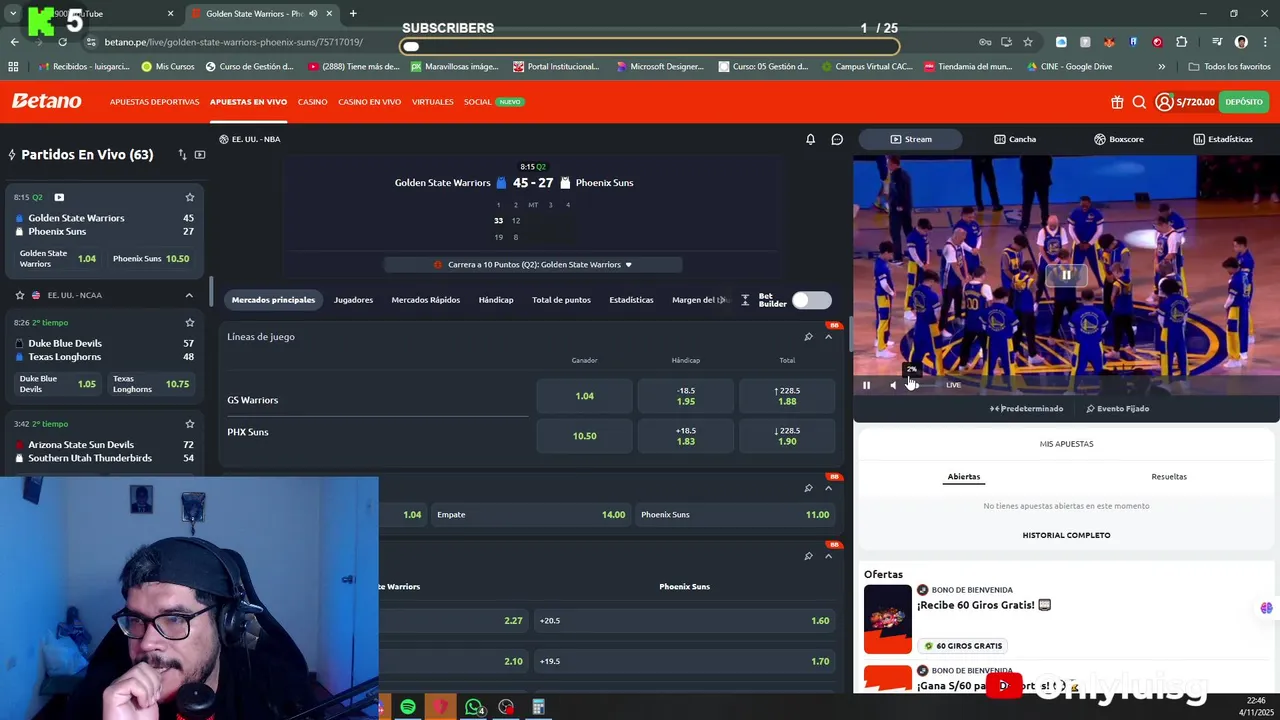Open the Estadísticas market tab
The width and height of the screenshot is (1280, 720).
[x=631, y=300]
